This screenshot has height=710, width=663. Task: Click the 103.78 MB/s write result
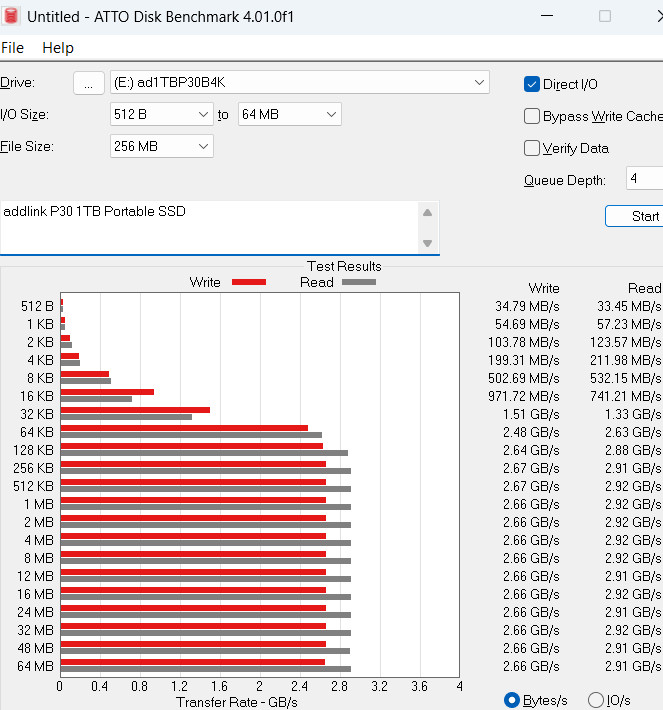(x=524, y=342)
